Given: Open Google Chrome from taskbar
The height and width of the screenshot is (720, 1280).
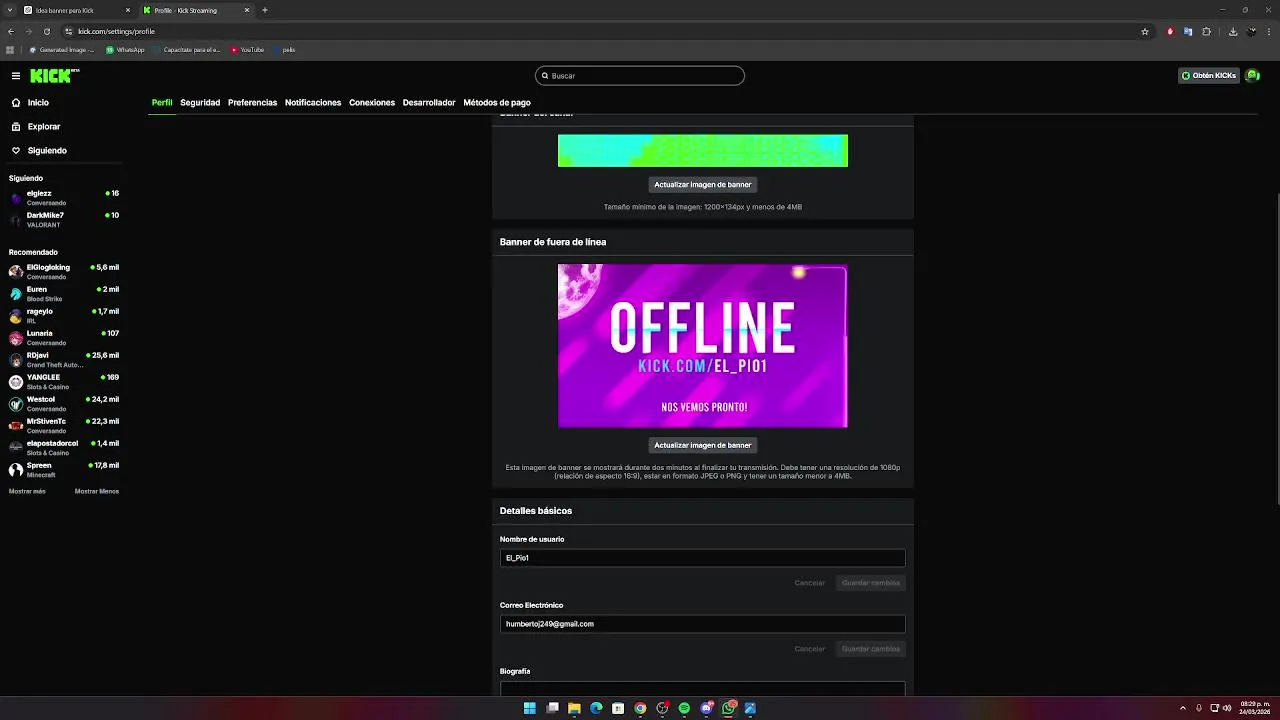Looking at the screenshot, I should pyautogui.click(x=640, y=708).
